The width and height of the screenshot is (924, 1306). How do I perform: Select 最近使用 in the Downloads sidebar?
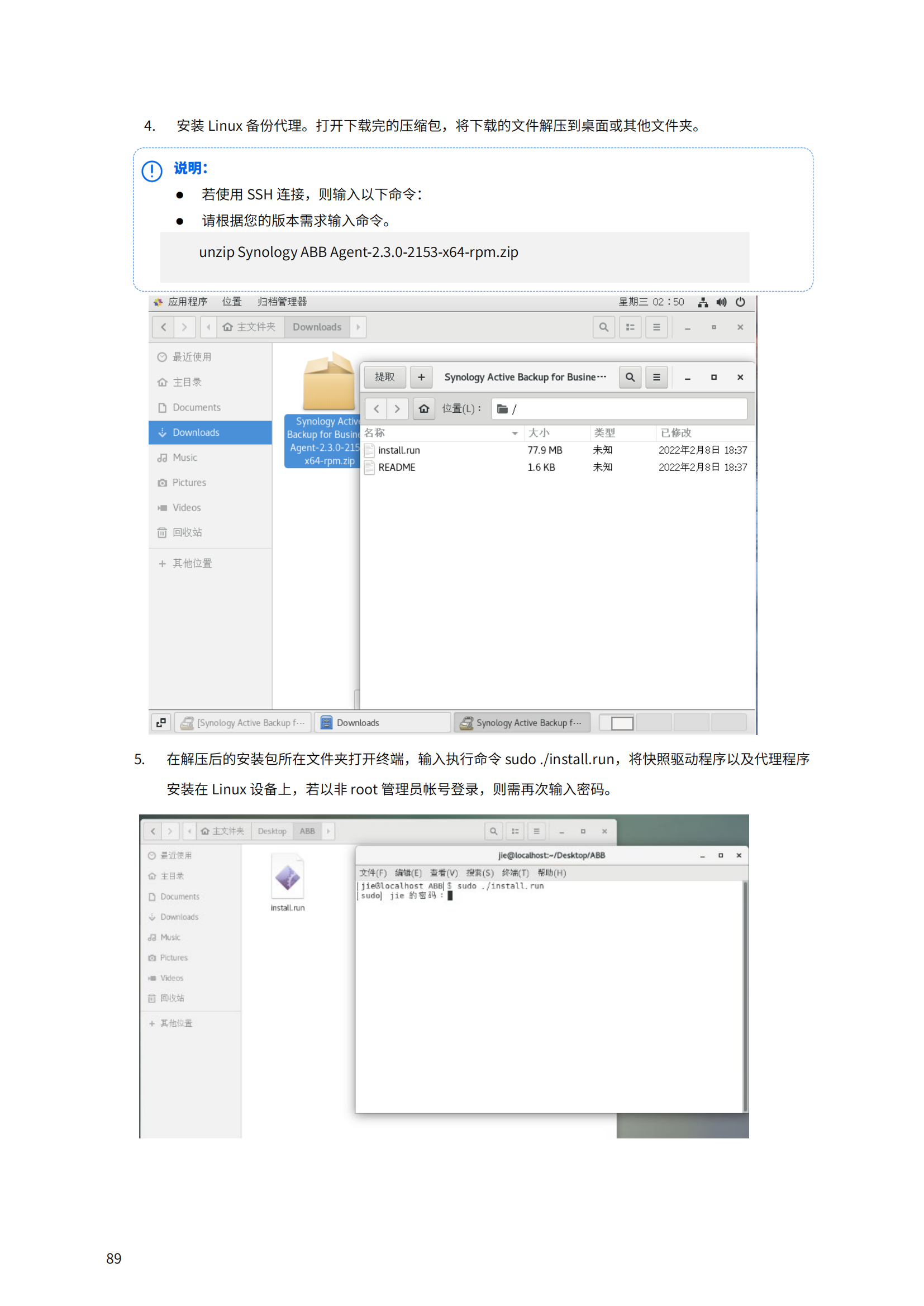point(210,357)
